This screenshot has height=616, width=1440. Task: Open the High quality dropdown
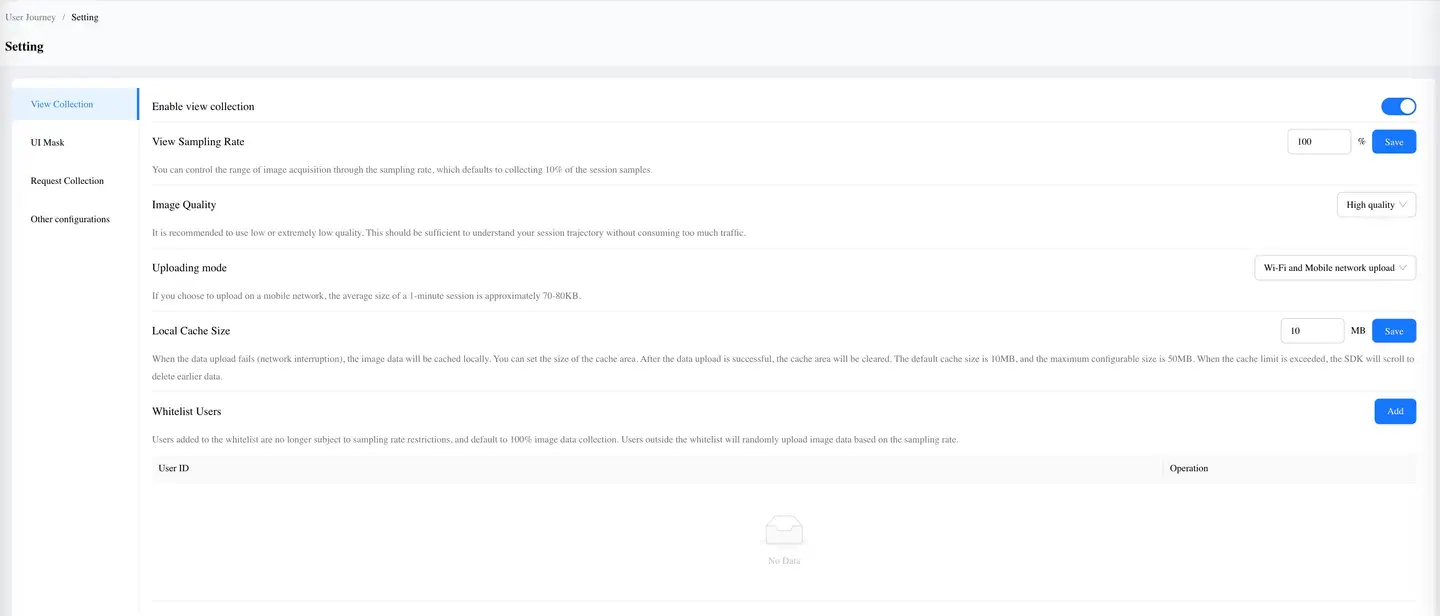[1375, 205]
